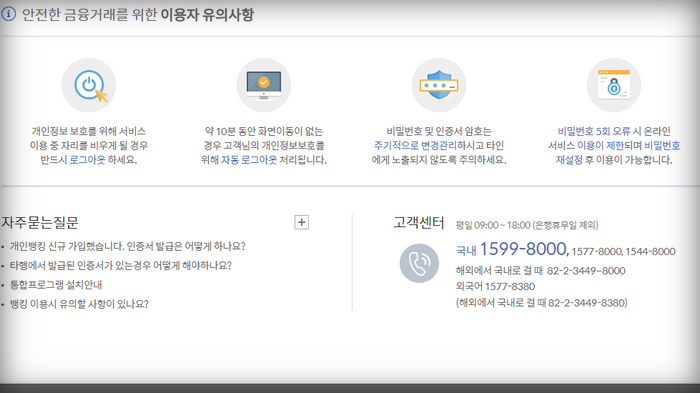Image resolution: width=700 pixels, height=393 pixels.
Task: Click the '안전한 금융거래를 위한 이용자 유의사항' title
Action: click(138, 14)
